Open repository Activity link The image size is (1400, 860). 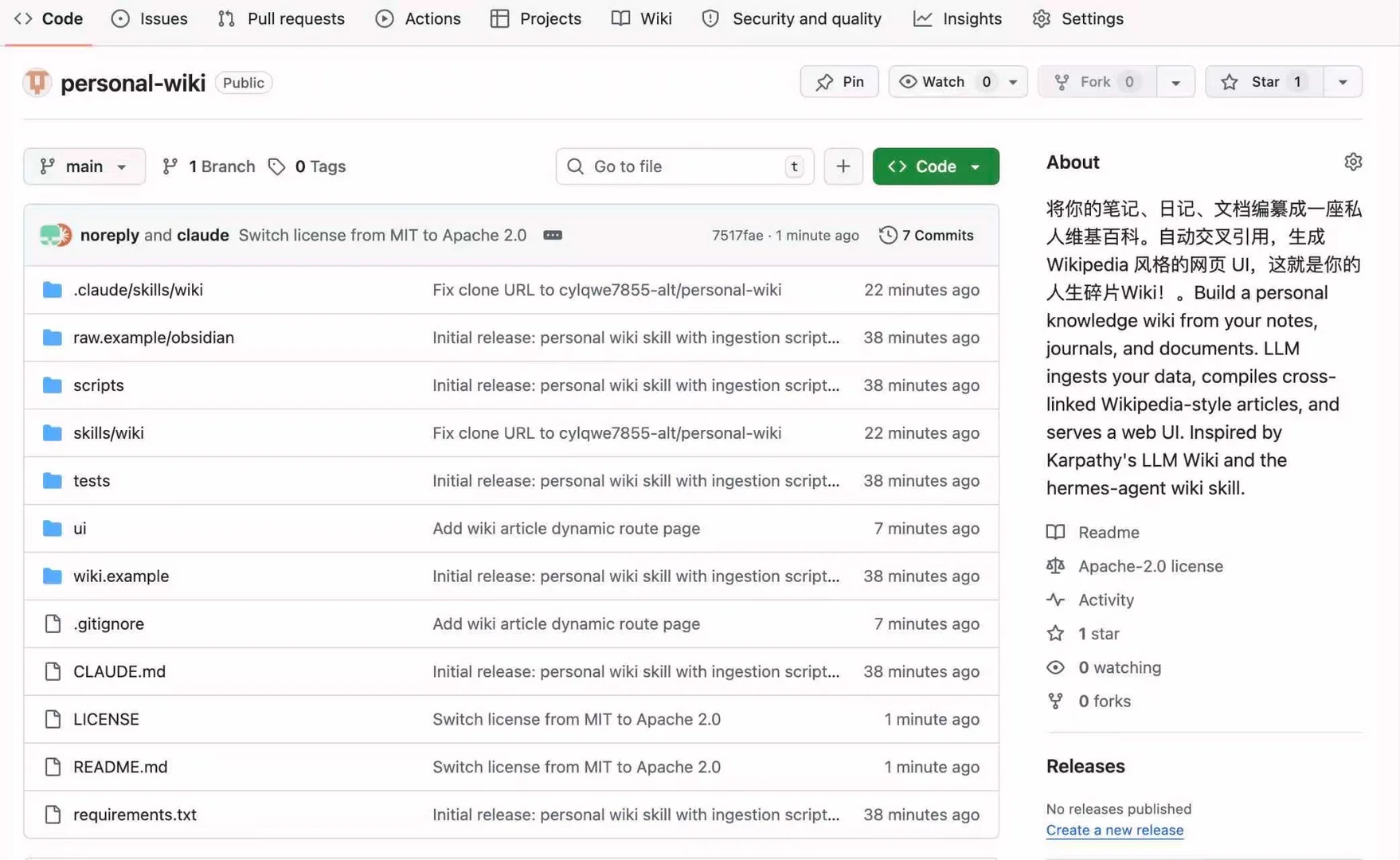point(1090,600)
